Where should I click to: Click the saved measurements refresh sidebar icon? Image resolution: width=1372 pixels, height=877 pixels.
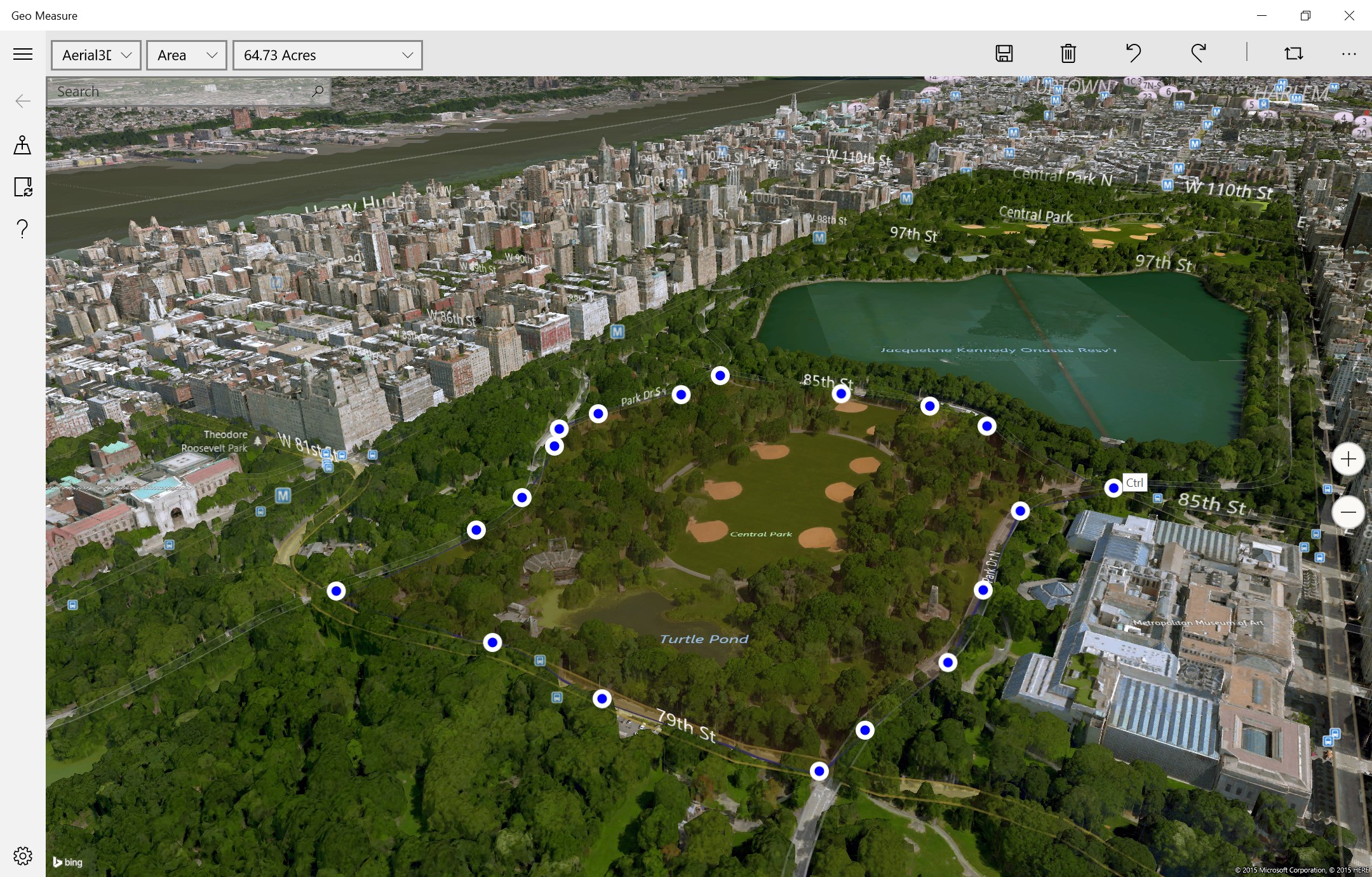23,187
